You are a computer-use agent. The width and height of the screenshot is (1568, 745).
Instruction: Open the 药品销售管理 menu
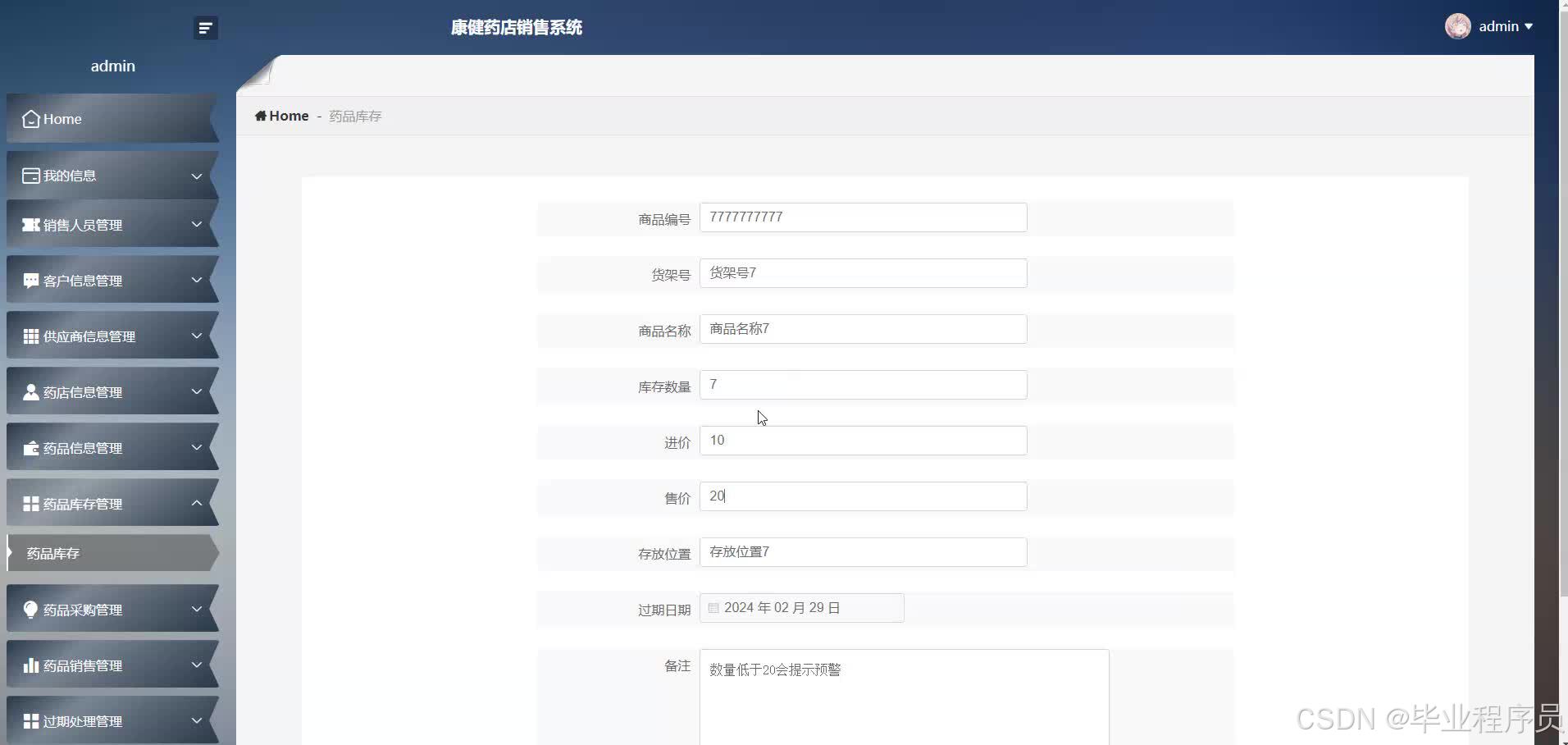(112, 665)
